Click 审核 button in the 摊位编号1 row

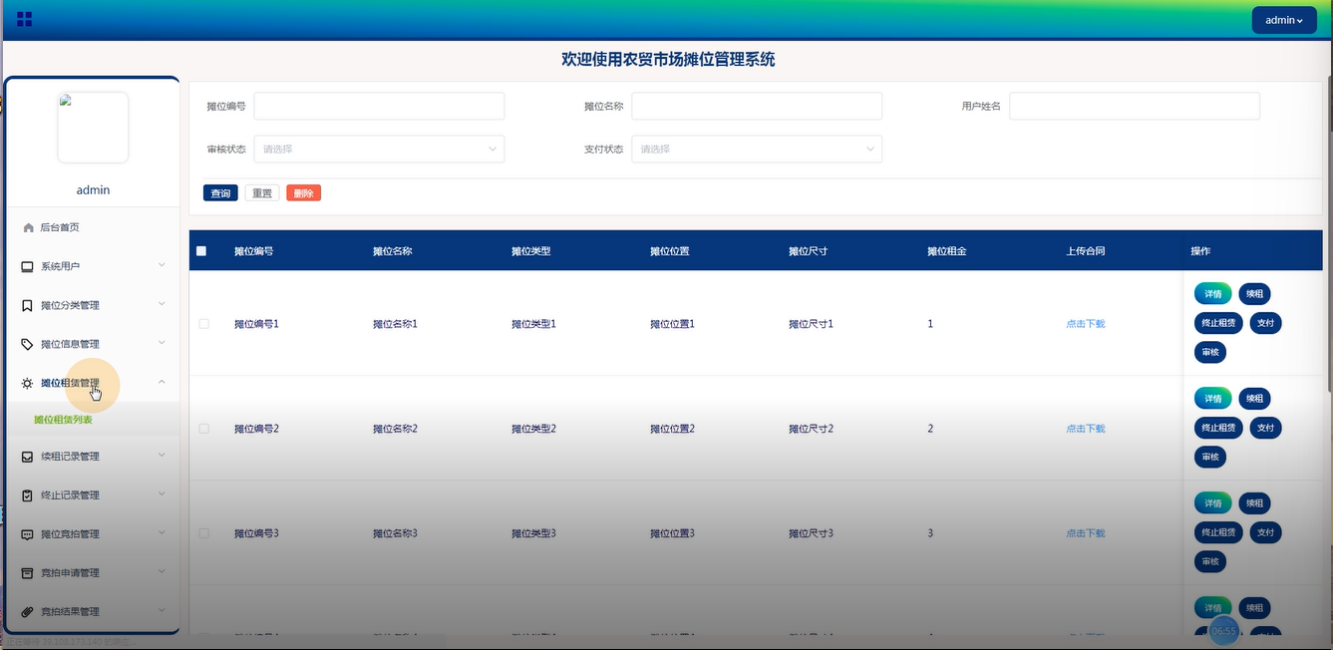pos(1210,352)
